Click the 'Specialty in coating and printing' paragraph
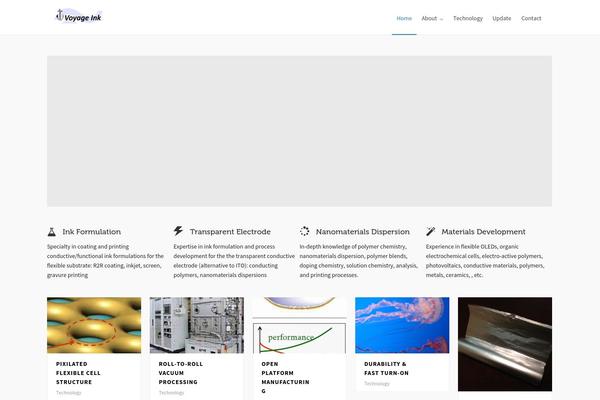Image resolution: width=600 pixels, height=400 pixels. click(x=105, y=261)
